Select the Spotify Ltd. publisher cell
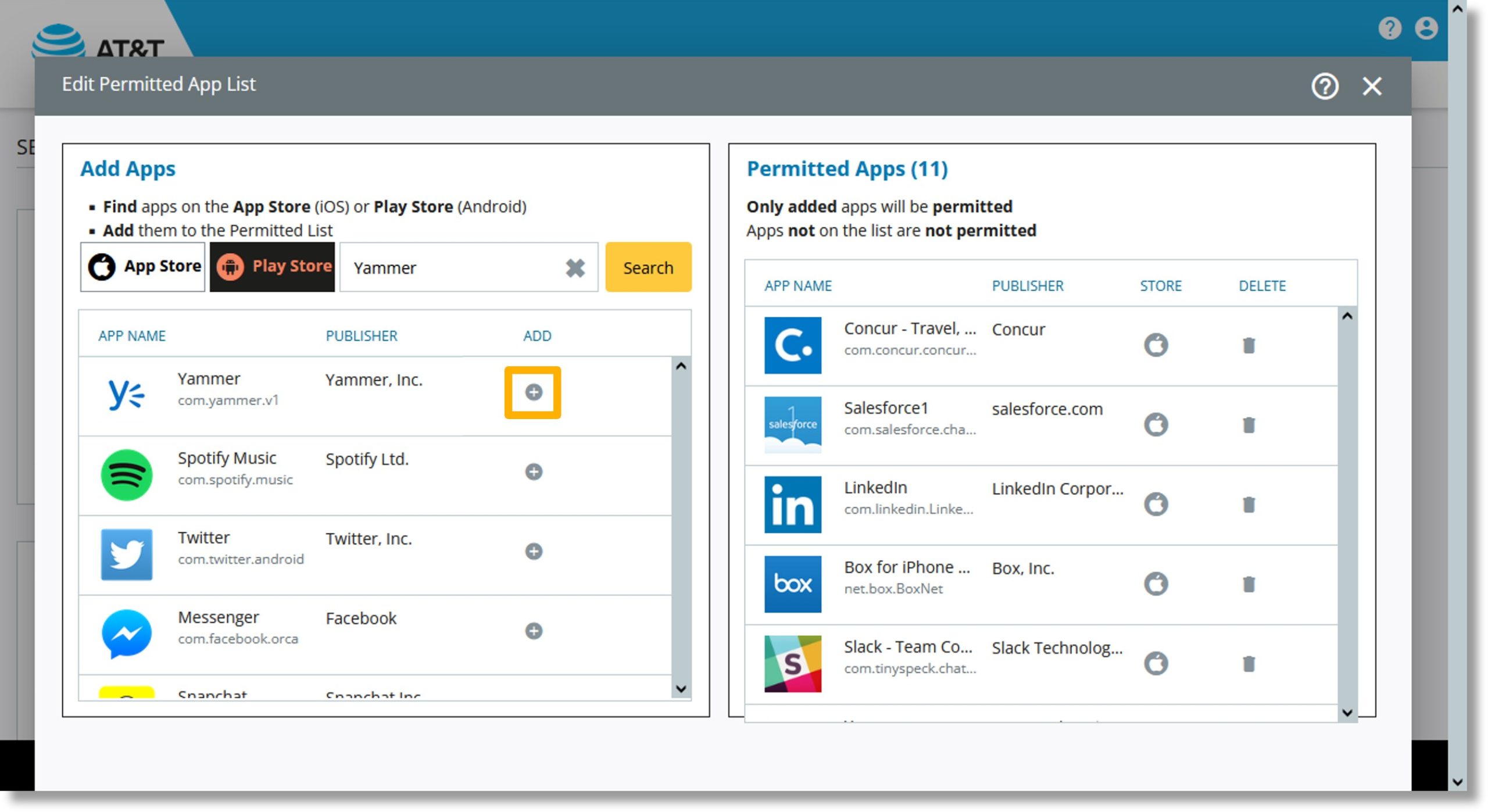The height and width of the screenshot is (812, 1488). tap(367, 459)
